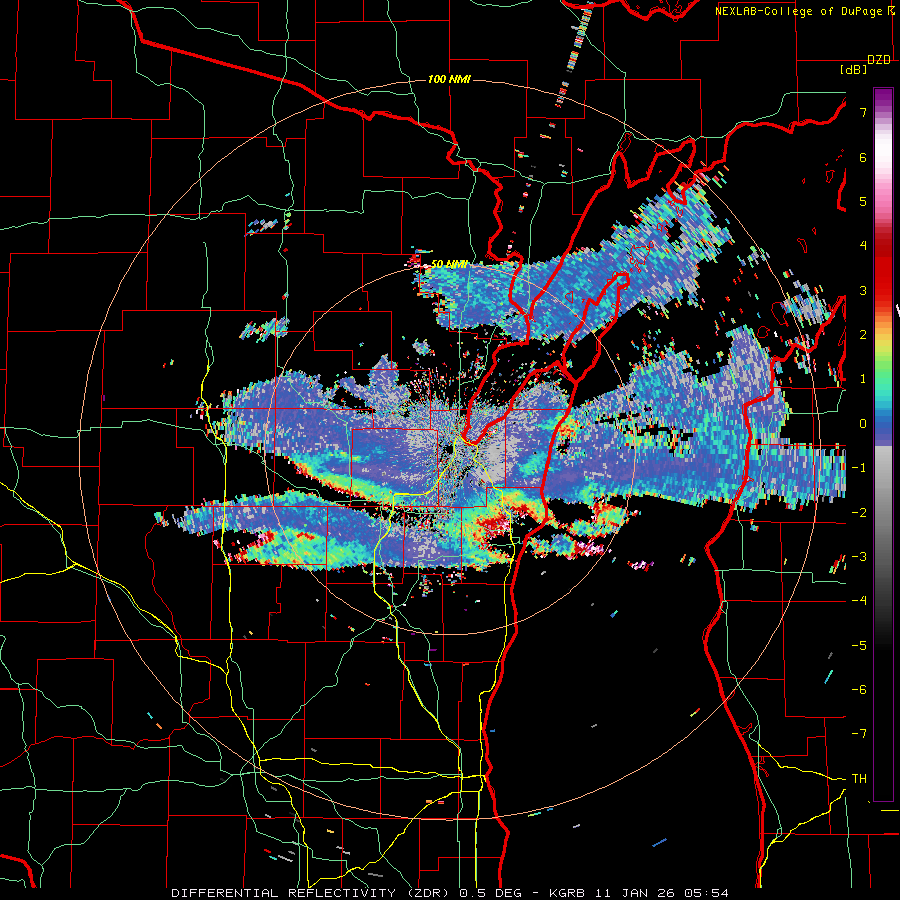Click the 1 dB scale label

(863, 379)
